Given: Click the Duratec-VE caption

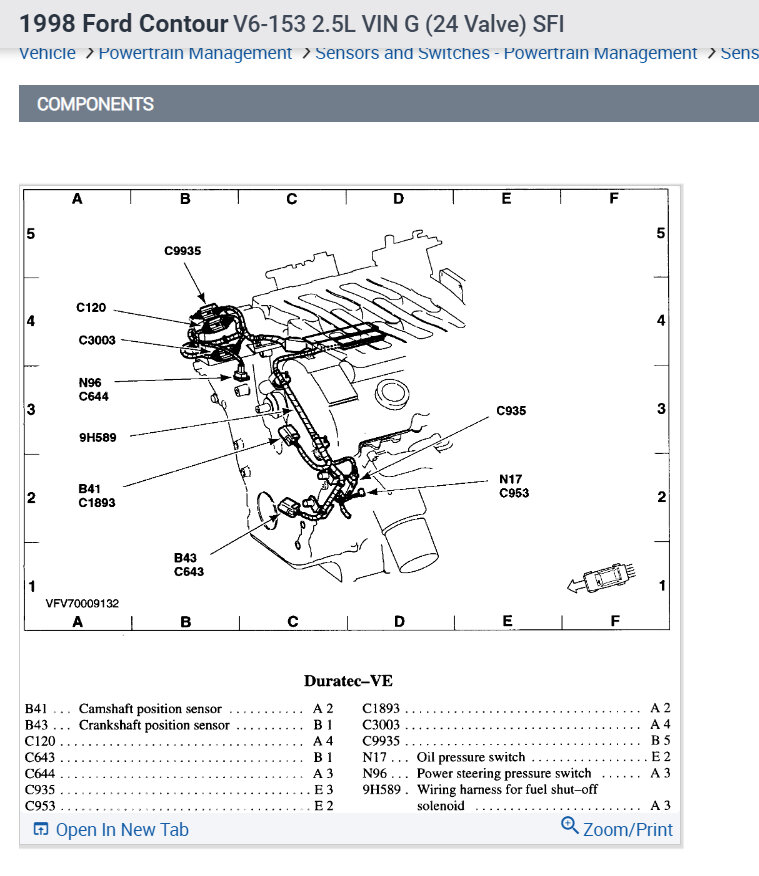Looking at the screenshot, I should (348, 680).
